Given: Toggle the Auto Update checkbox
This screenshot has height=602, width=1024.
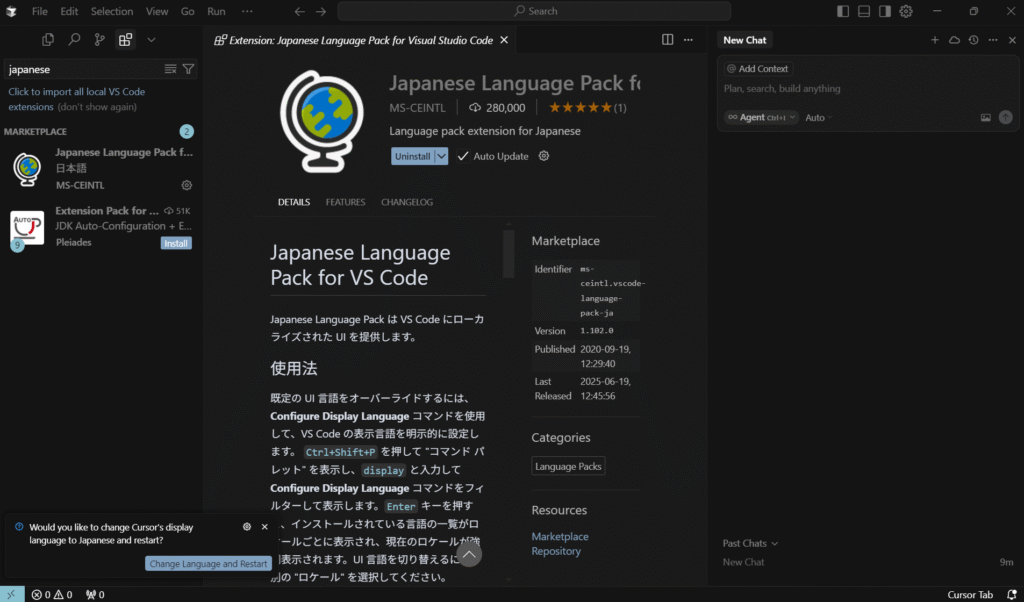Looking at the screenshot, I should [463, 156].
